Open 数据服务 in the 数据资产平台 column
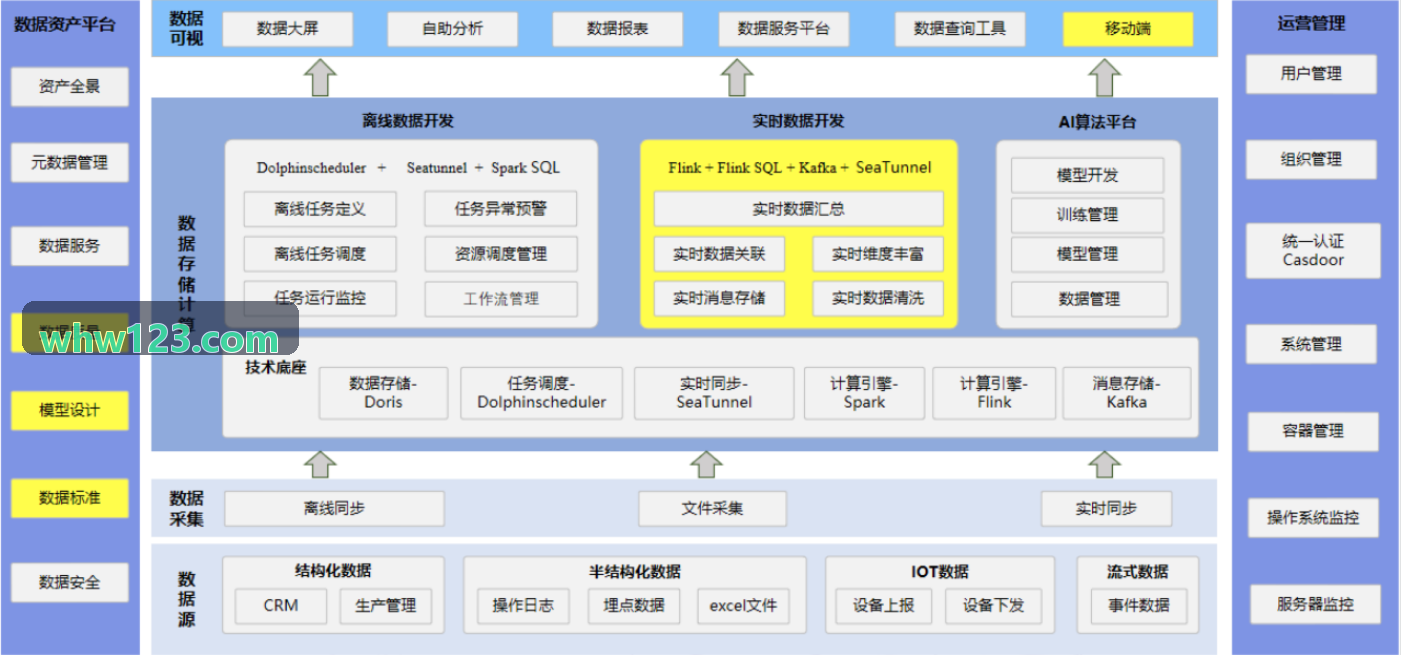This screenshot has width=1401, height=655. [70, 246]
